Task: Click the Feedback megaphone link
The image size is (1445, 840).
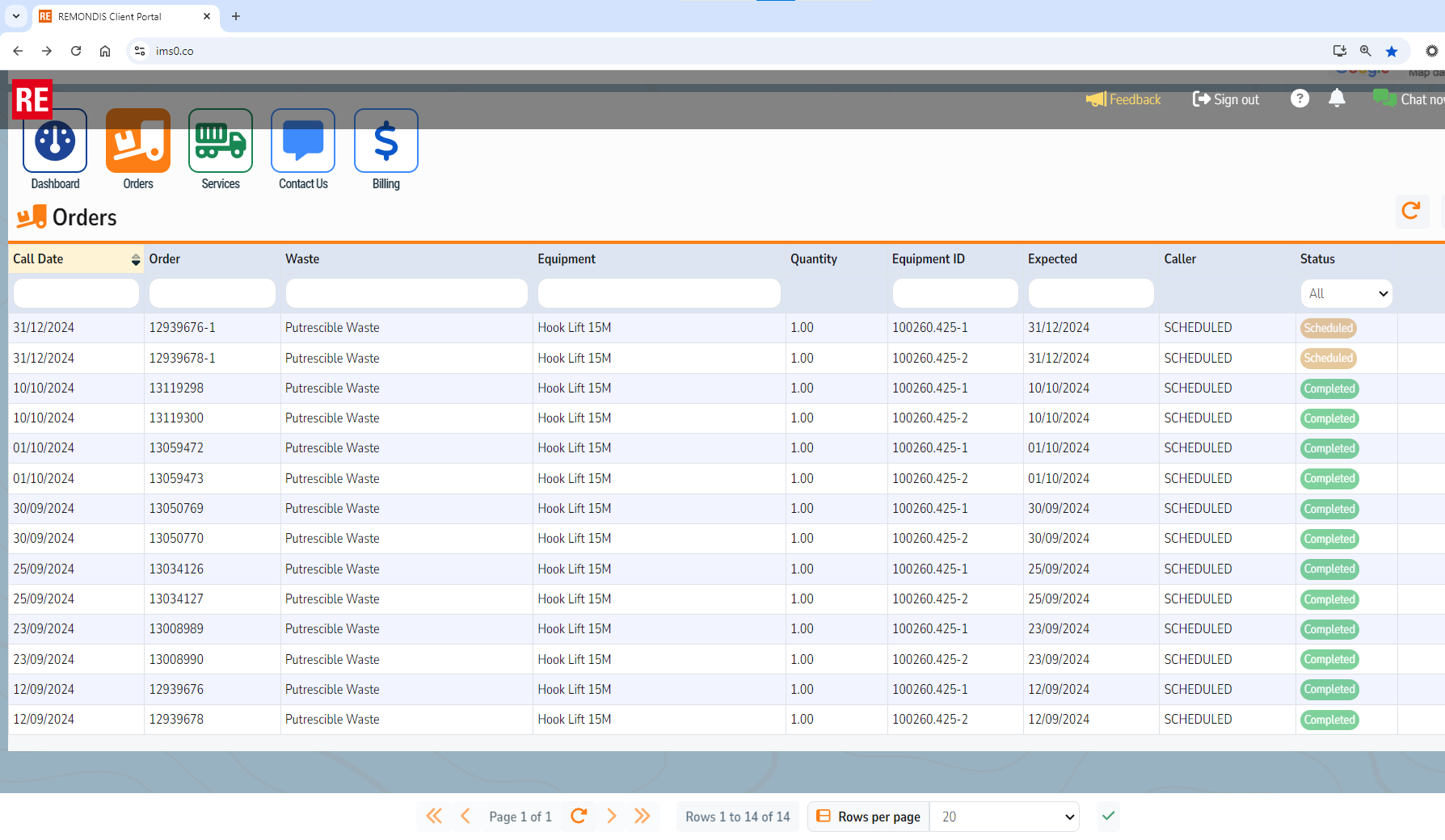Action: (1123, 99)
